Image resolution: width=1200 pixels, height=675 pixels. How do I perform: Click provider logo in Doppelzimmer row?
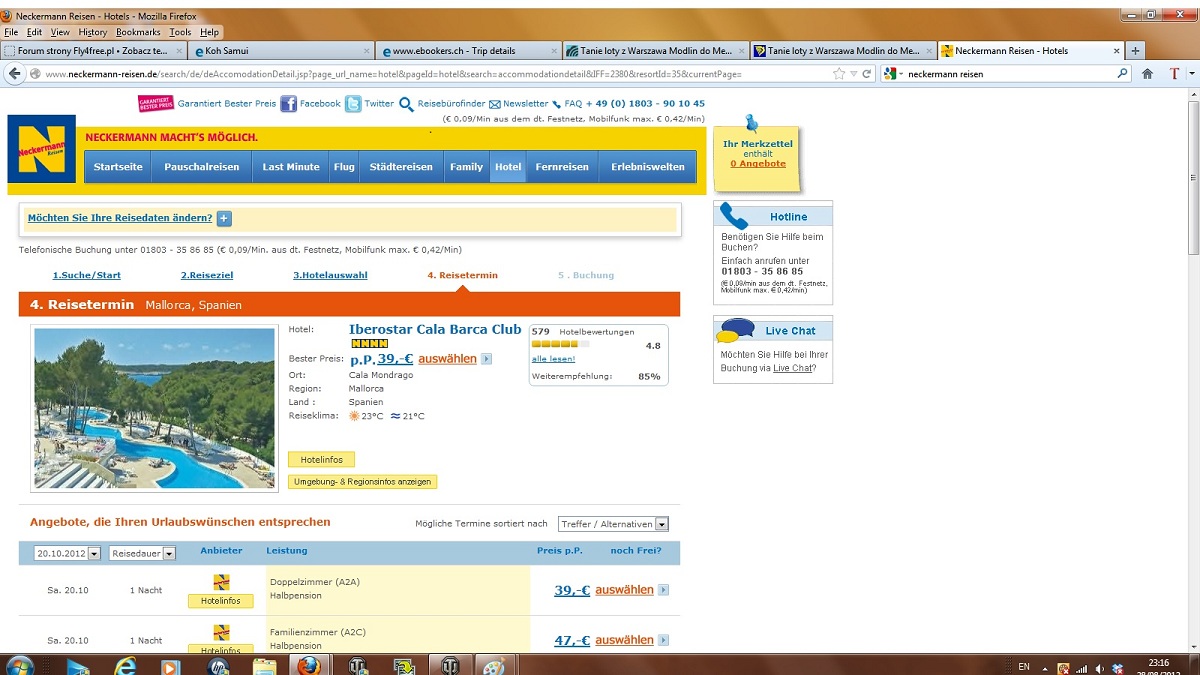click(x=221, y=582)
